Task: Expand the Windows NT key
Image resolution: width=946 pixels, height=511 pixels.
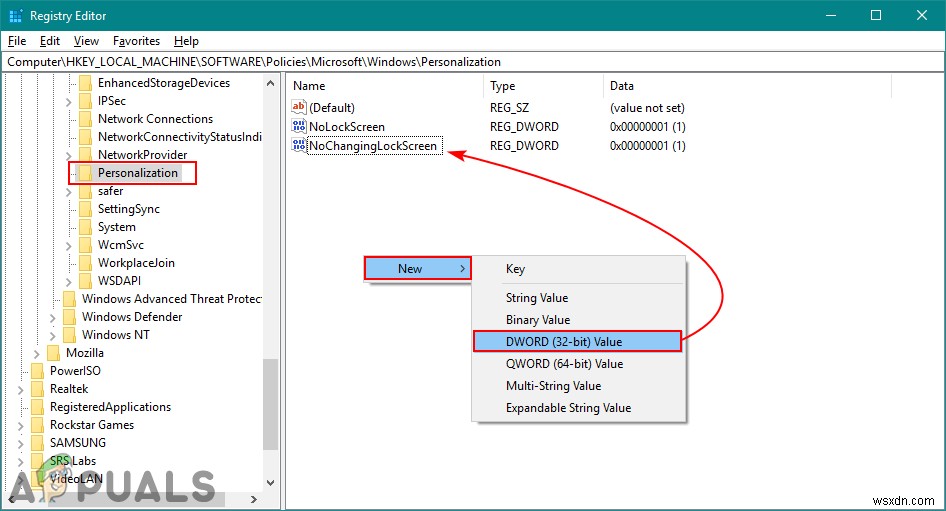Action: (52, 335)
